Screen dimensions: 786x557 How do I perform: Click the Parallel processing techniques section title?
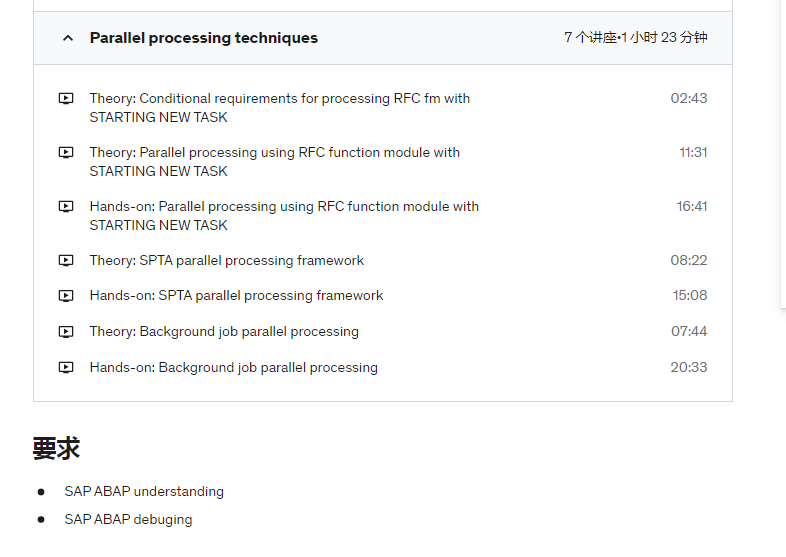point(204,38)
